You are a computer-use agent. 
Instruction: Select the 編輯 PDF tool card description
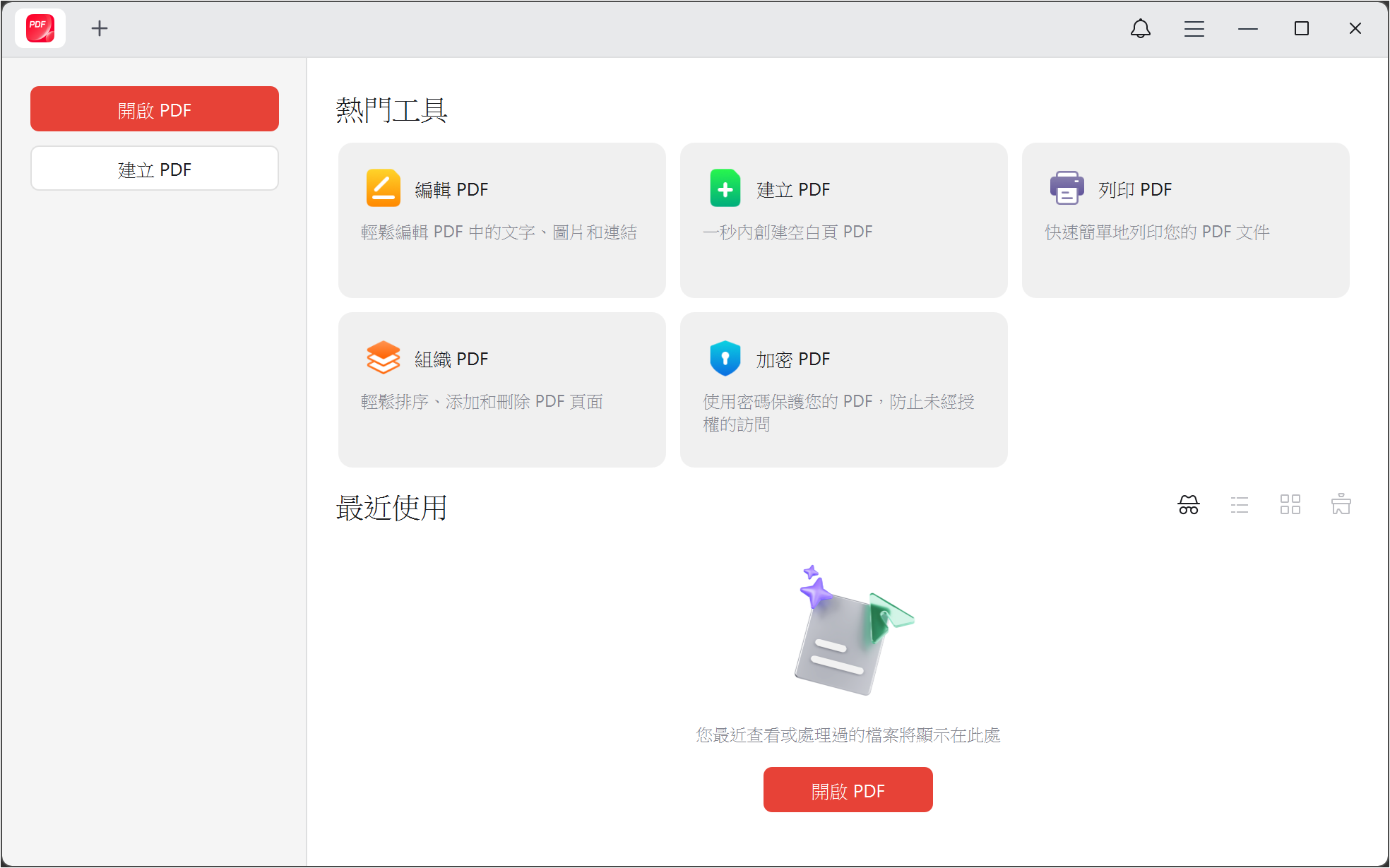point(499,232)
